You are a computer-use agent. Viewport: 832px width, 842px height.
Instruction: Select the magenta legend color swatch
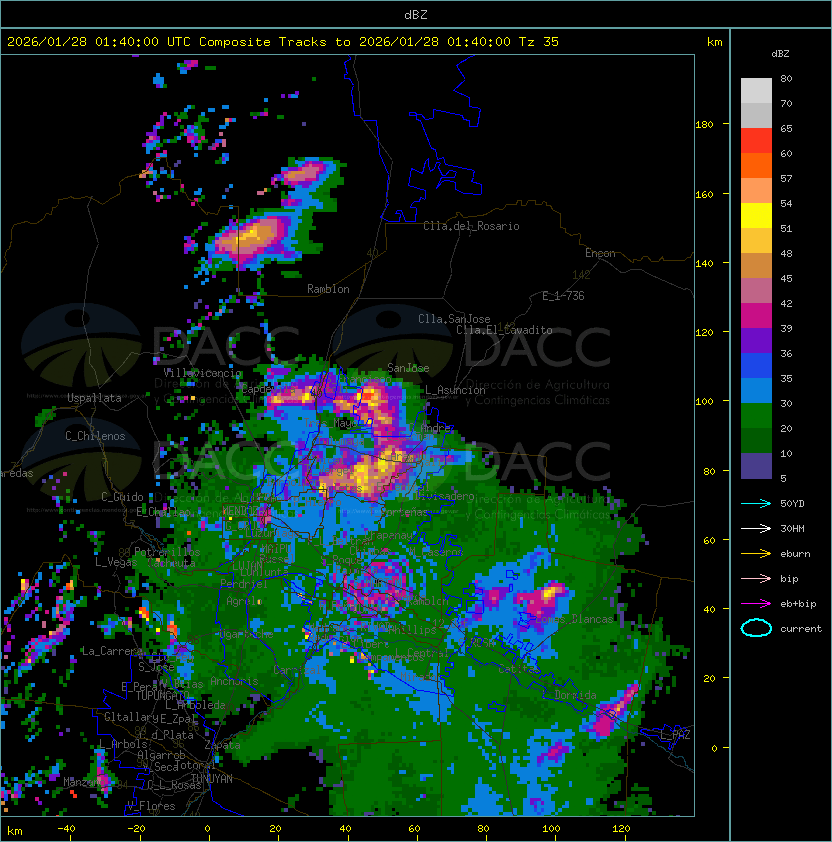click(756, 316)
